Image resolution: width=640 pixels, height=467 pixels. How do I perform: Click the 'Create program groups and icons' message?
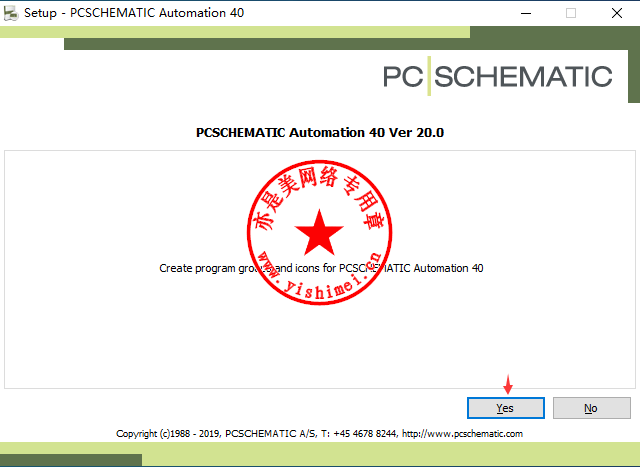321,268
